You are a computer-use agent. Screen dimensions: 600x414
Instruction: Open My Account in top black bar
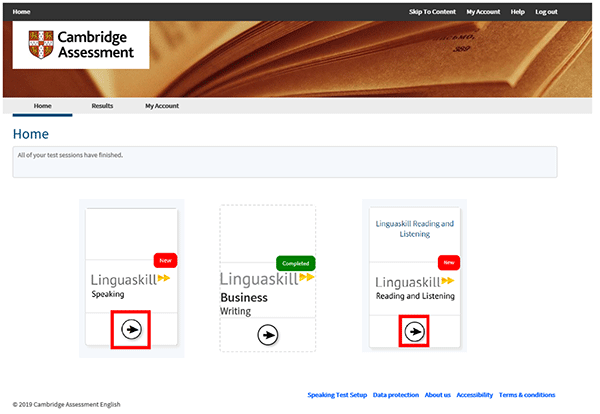pyautogui.click(x=483, y=11)
